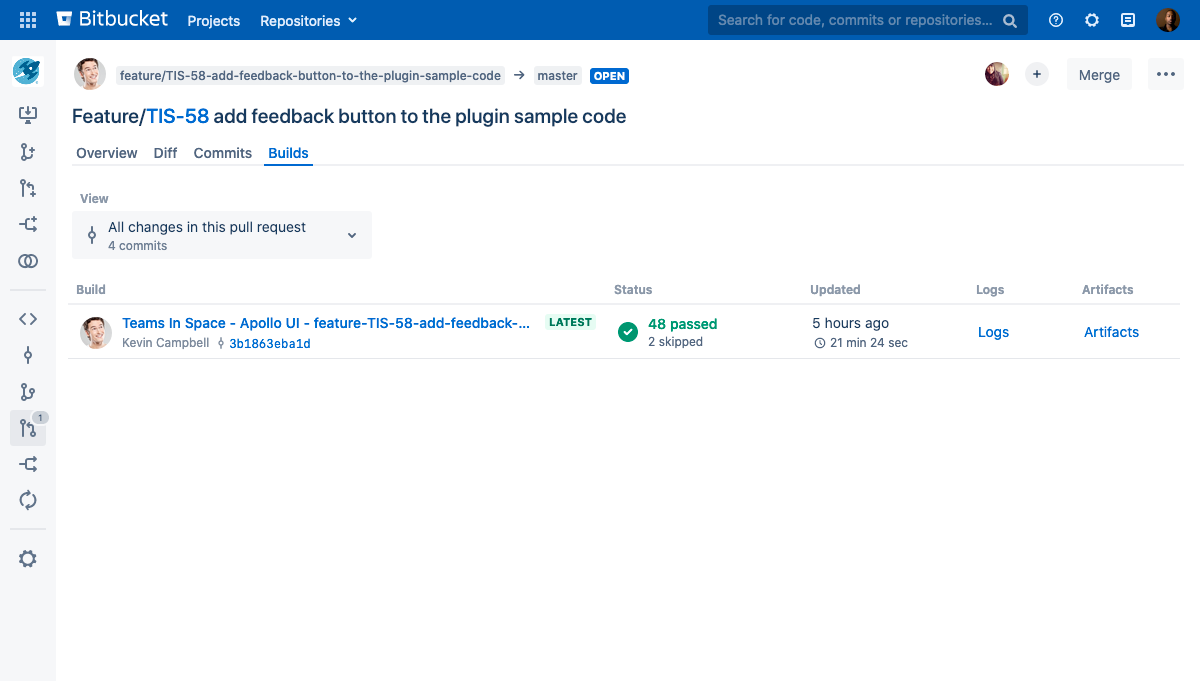The image size is (1200, 681).
Task: Click the LATEST badge
Action: pos(571,322)
